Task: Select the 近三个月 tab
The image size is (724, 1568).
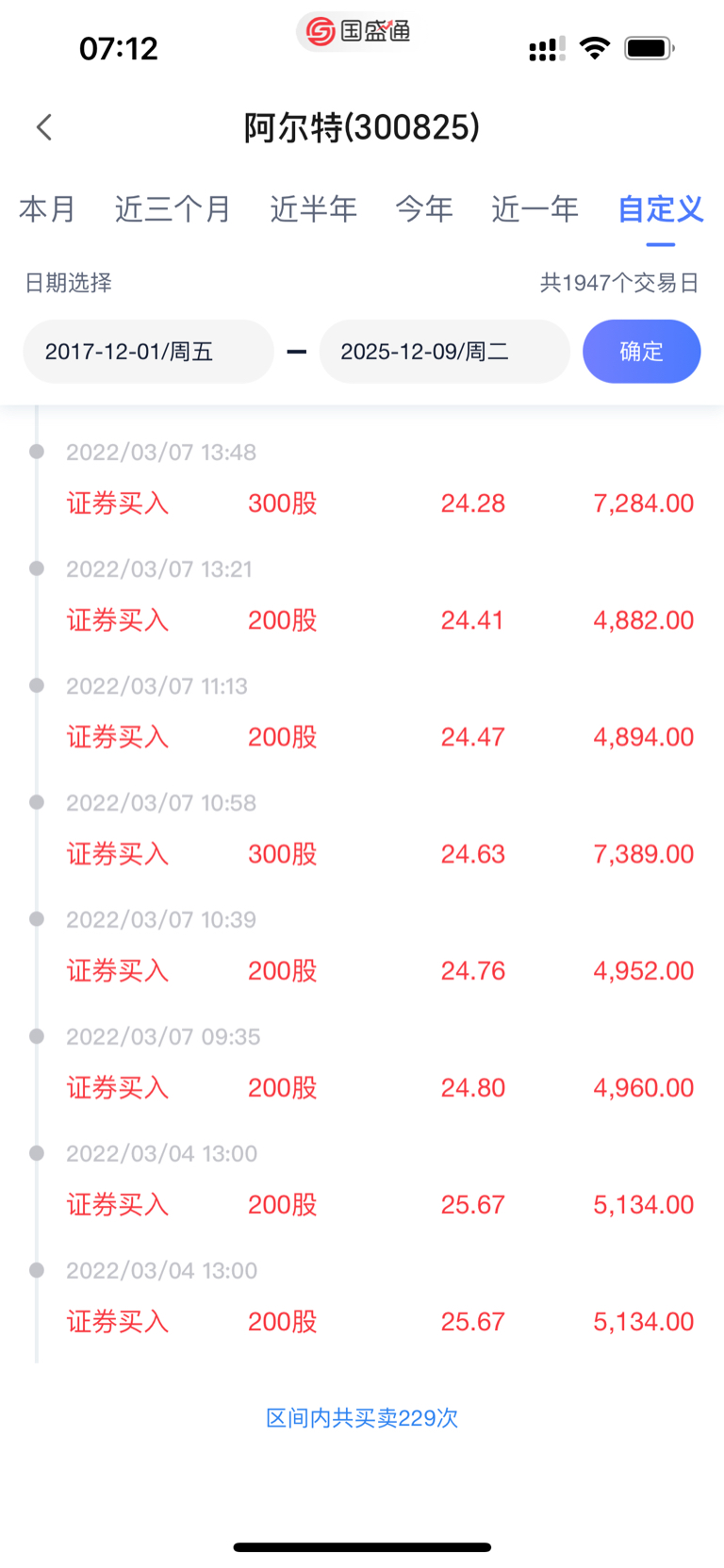Action: tap(173, 208)
